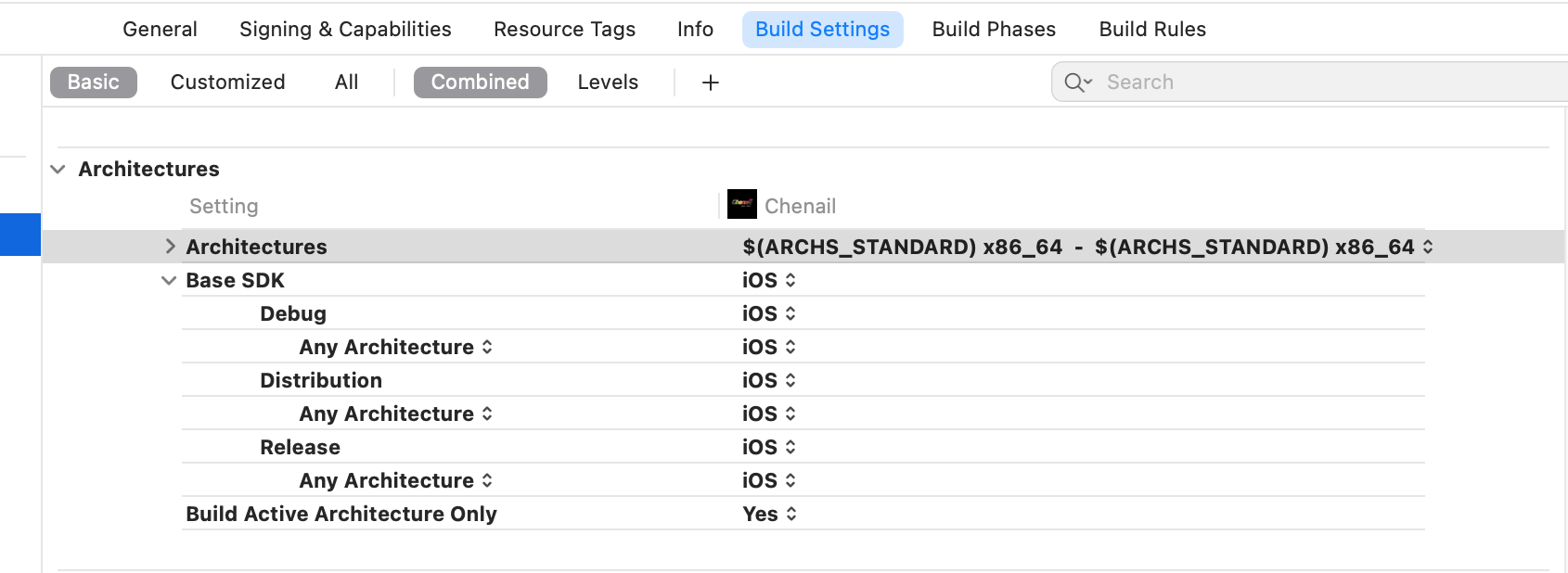Viewport: 1568px width, 573px height.
Task: Show All build settings
Action: coord(346,82)
